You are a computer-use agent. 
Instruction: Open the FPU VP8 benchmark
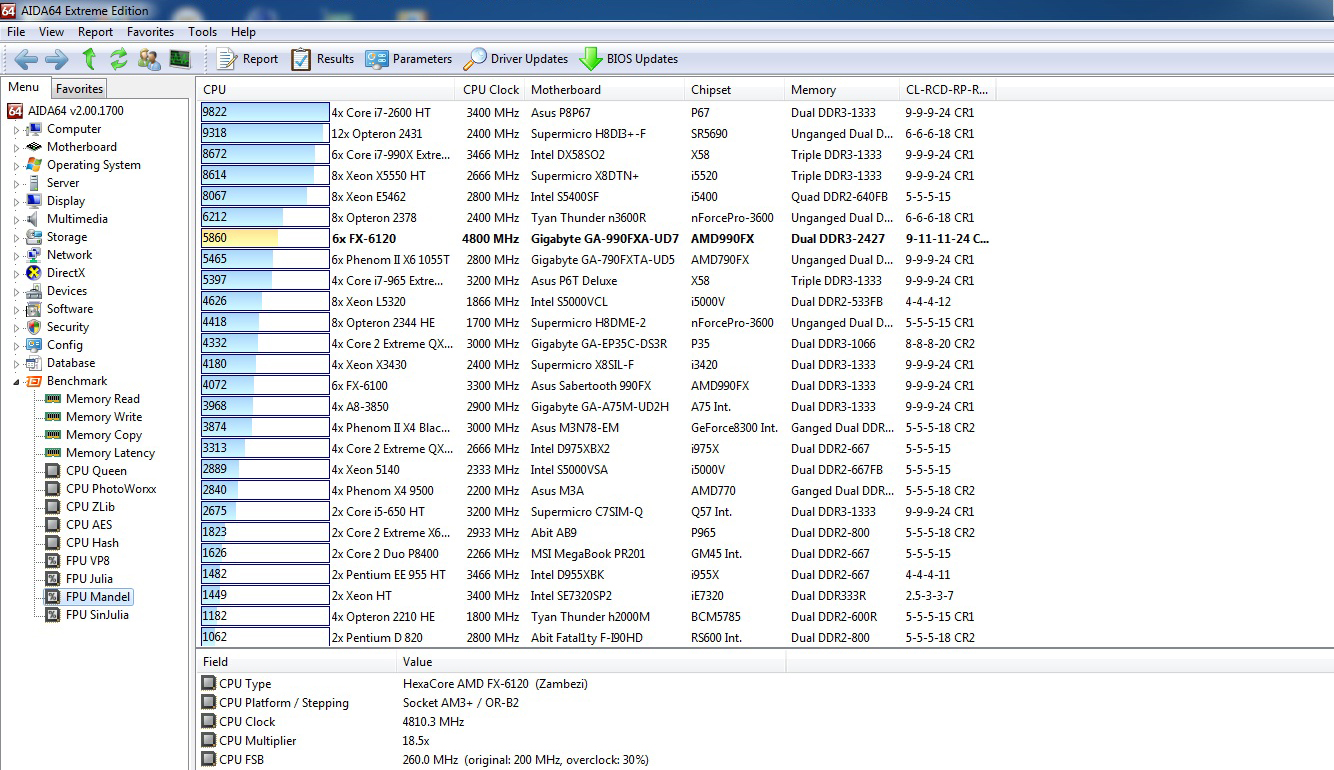(x=89, y=561)
